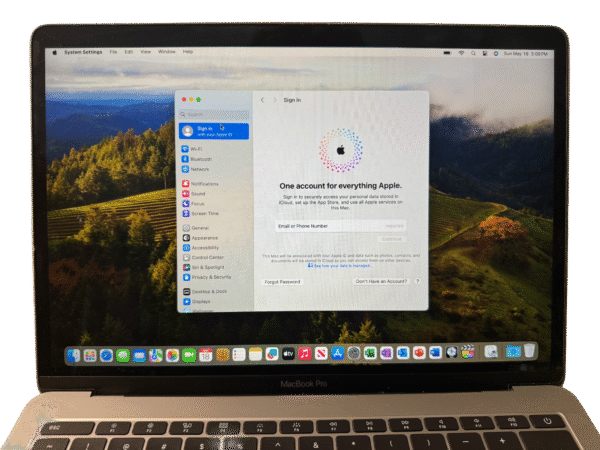The height and width of the screenshot is (450, 600).
Task: Launch FaceTime from the Dock
Action: click(189, 355)
